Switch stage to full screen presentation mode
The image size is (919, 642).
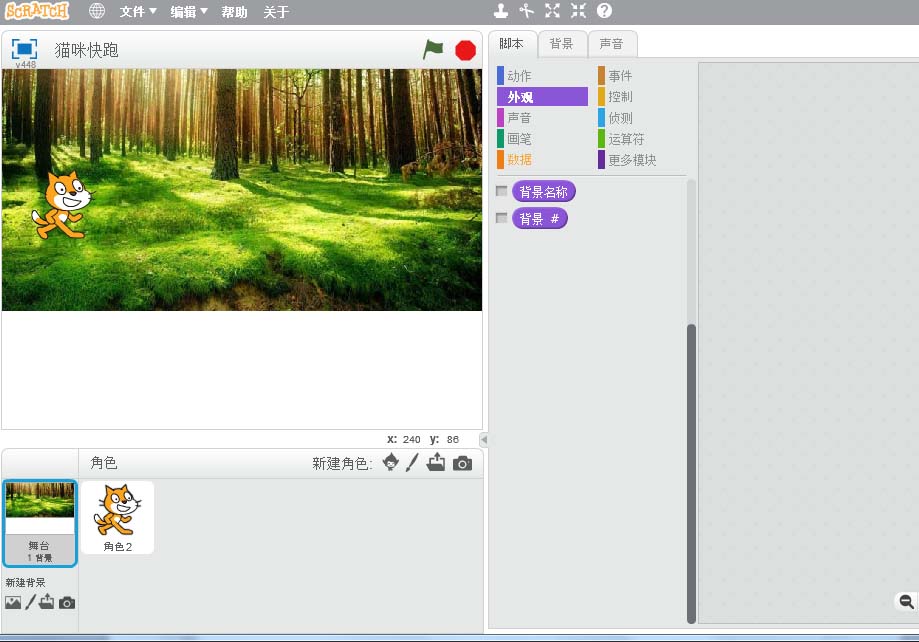pyautogui.click(x=25, y=48)
